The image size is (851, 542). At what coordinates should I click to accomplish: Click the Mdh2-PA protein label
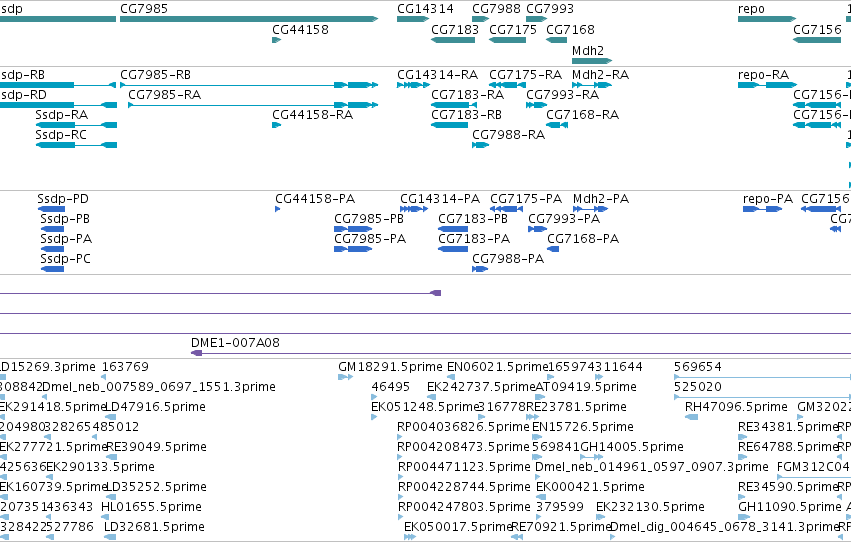click(601, 199)
